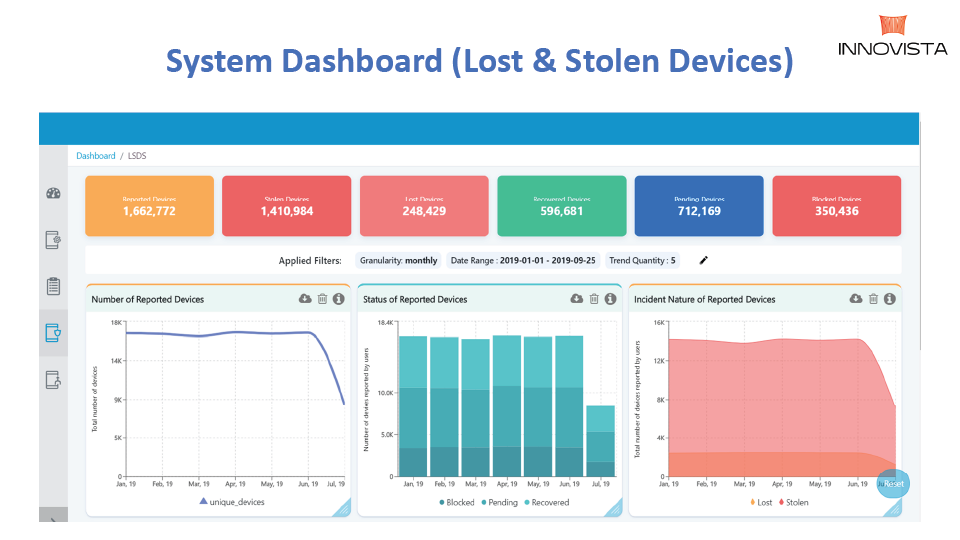Toggle the unique_devices legend entry
This screenshot has height=540, width=960.
(x=232, y=502)
